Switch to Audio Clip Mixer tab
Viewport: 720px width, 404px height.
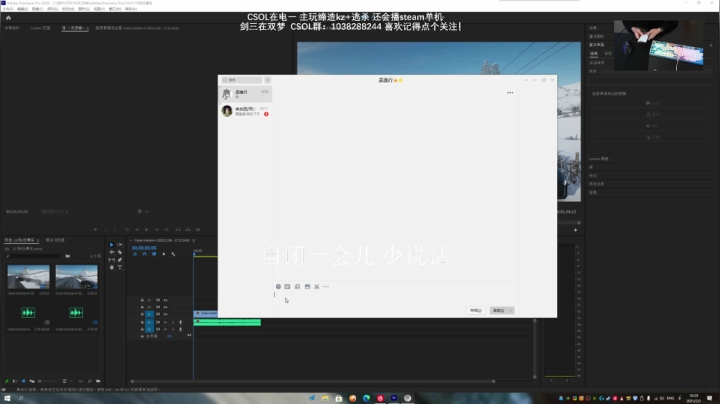pyautogui.click(x=137, y=28)
